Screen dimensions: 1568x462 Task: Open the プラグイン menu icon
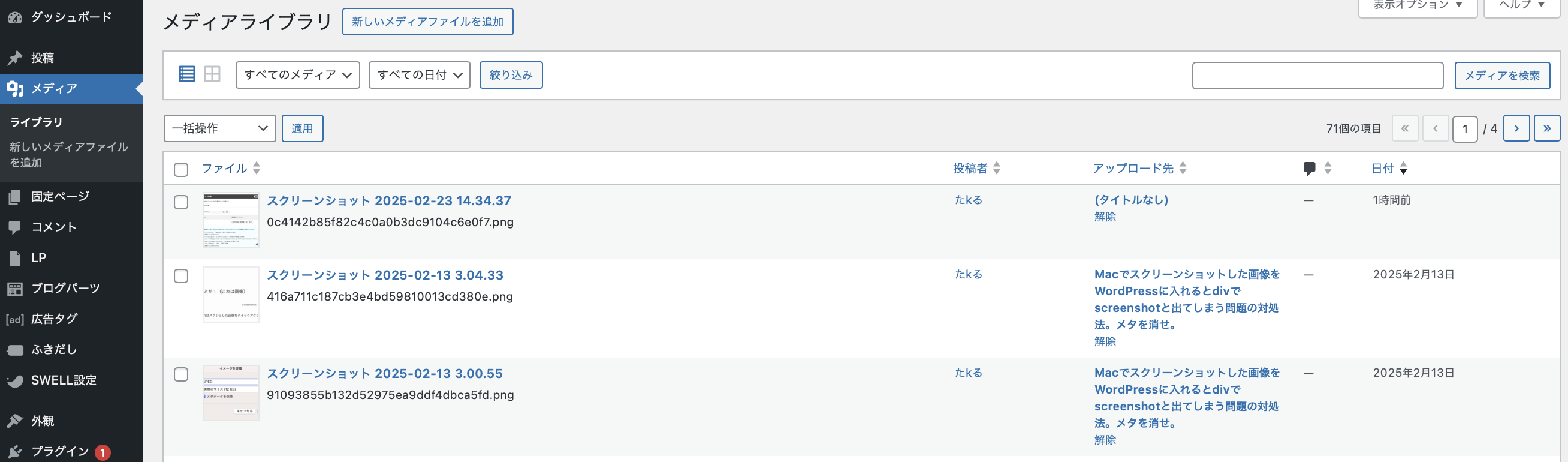[x=14, y=452]
